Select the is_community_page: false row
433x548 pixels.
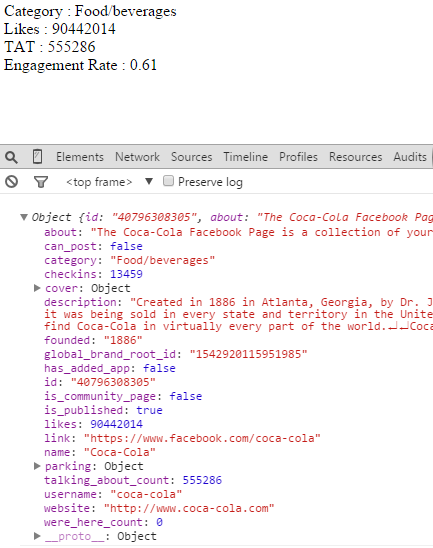[123, 396]
